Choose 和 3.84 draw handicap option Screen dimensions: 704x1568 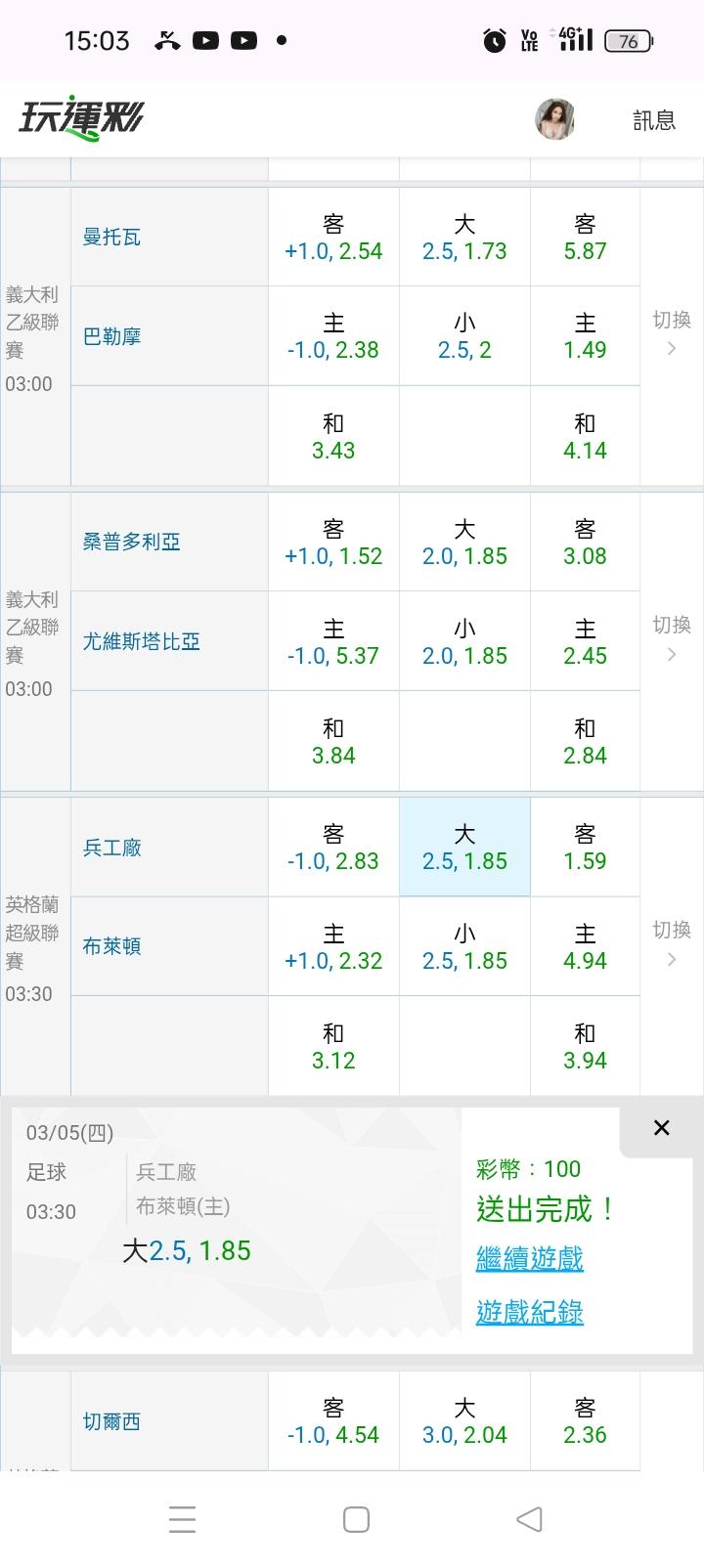[333, 742]
